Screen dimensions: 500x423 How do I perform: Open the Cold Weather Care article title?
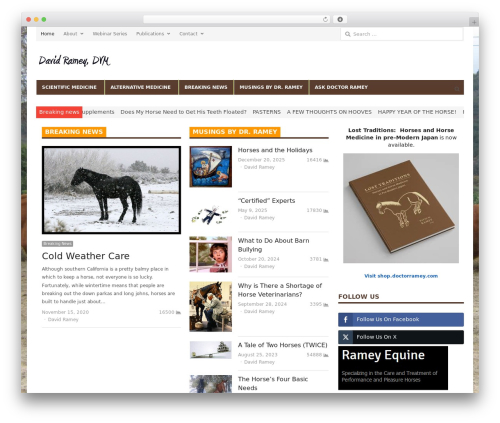(86, 256)
